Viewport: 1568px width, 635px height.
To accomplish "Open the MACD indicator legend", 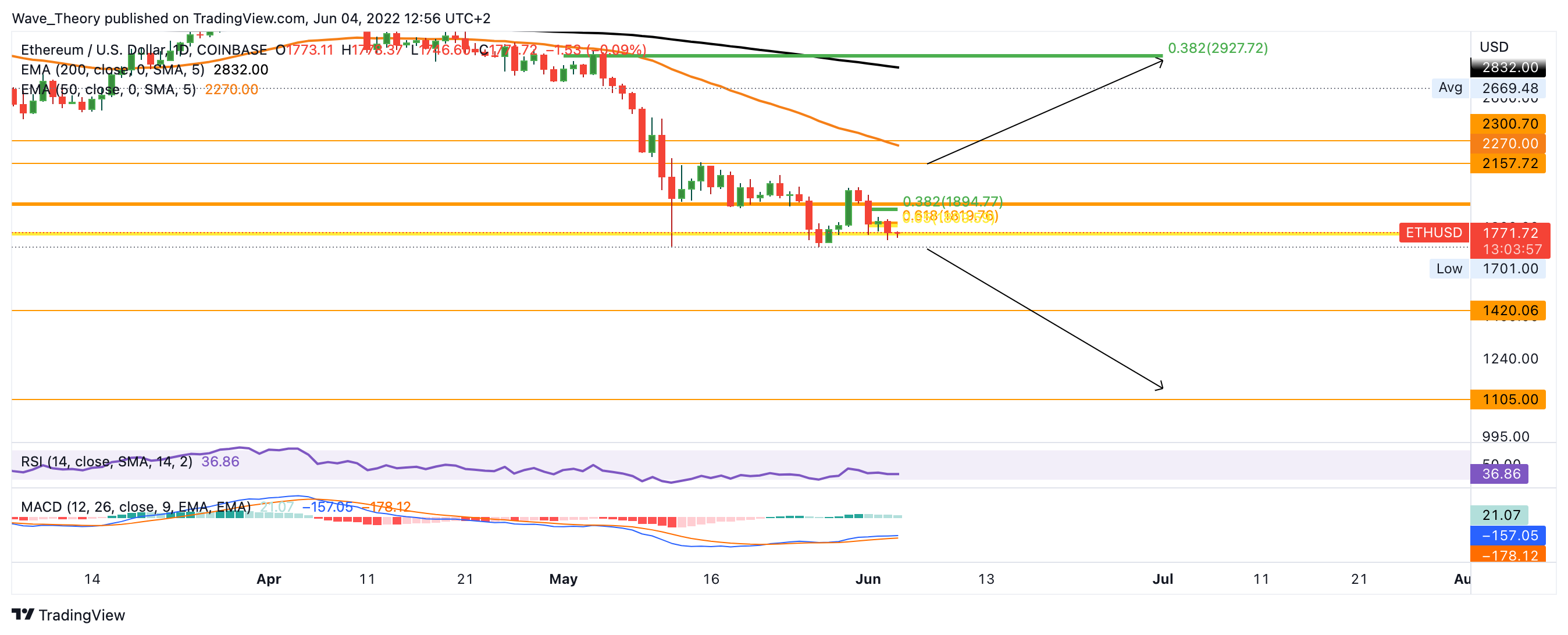I will [x=135, y=507].
